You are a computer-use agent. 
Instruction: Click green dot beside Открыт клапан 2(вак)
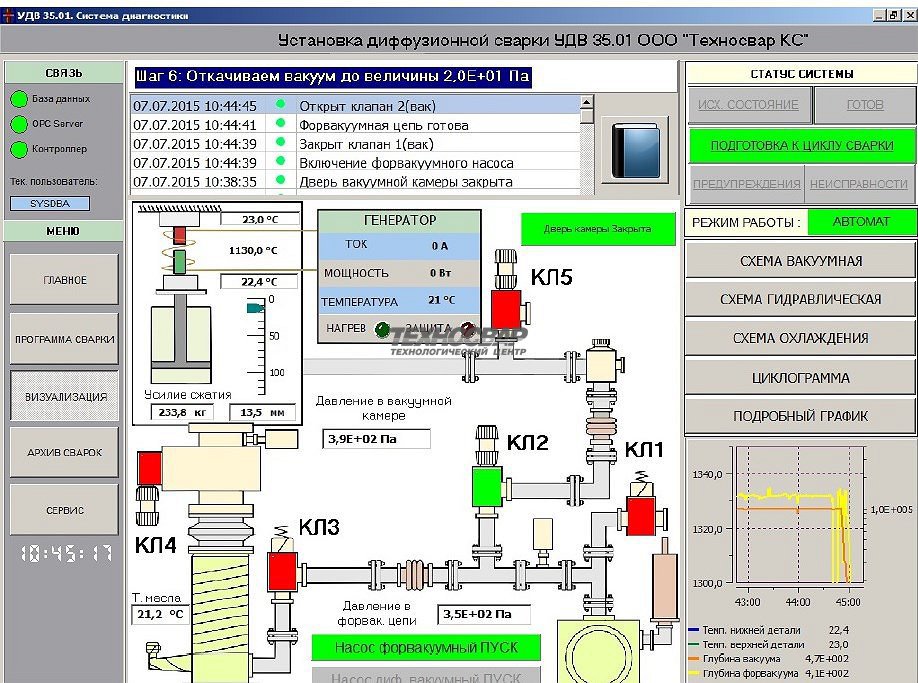(x=280, y=104)
